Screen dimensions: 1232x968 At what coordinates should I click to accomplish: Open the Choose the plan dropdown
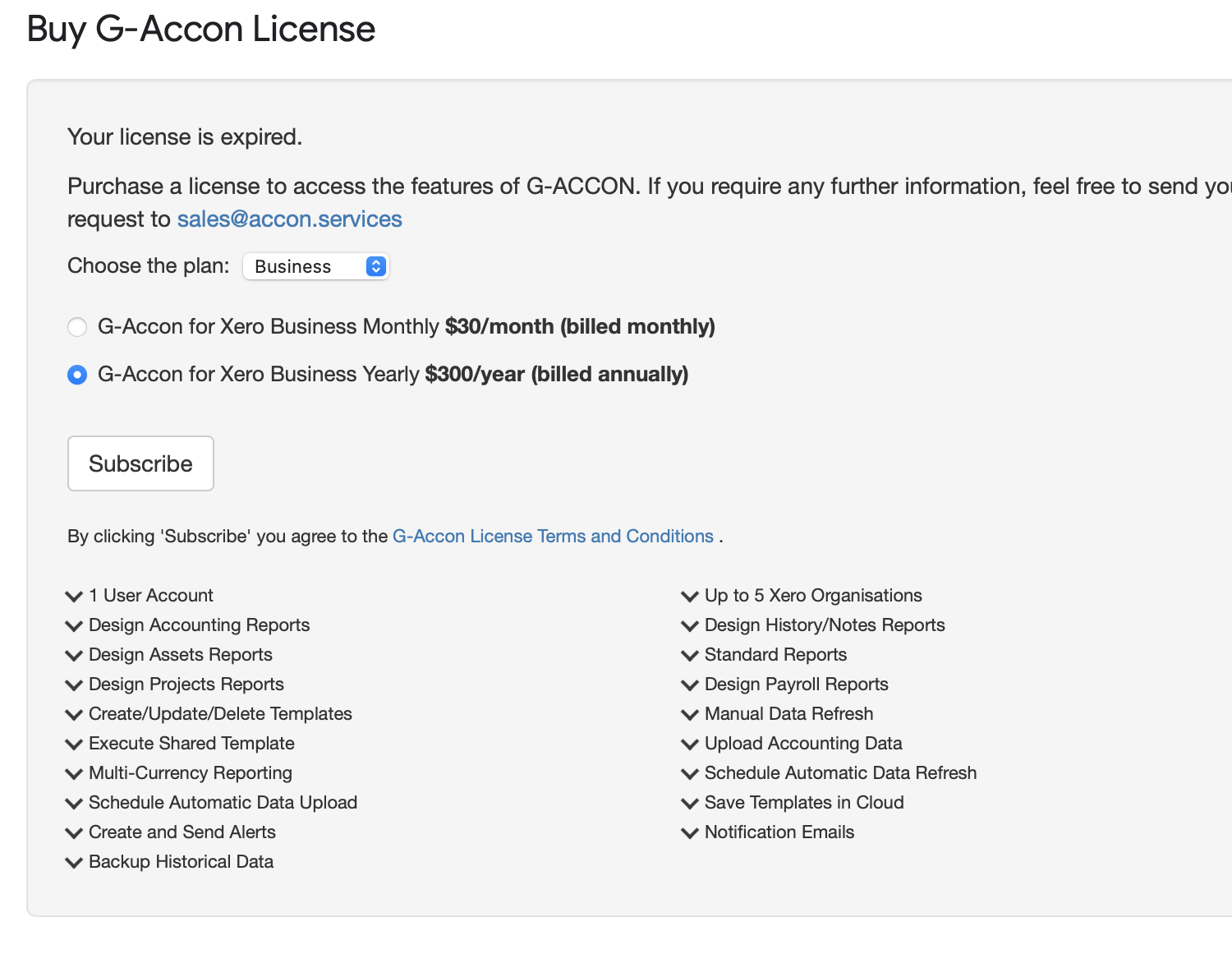(x=315, y=266)
